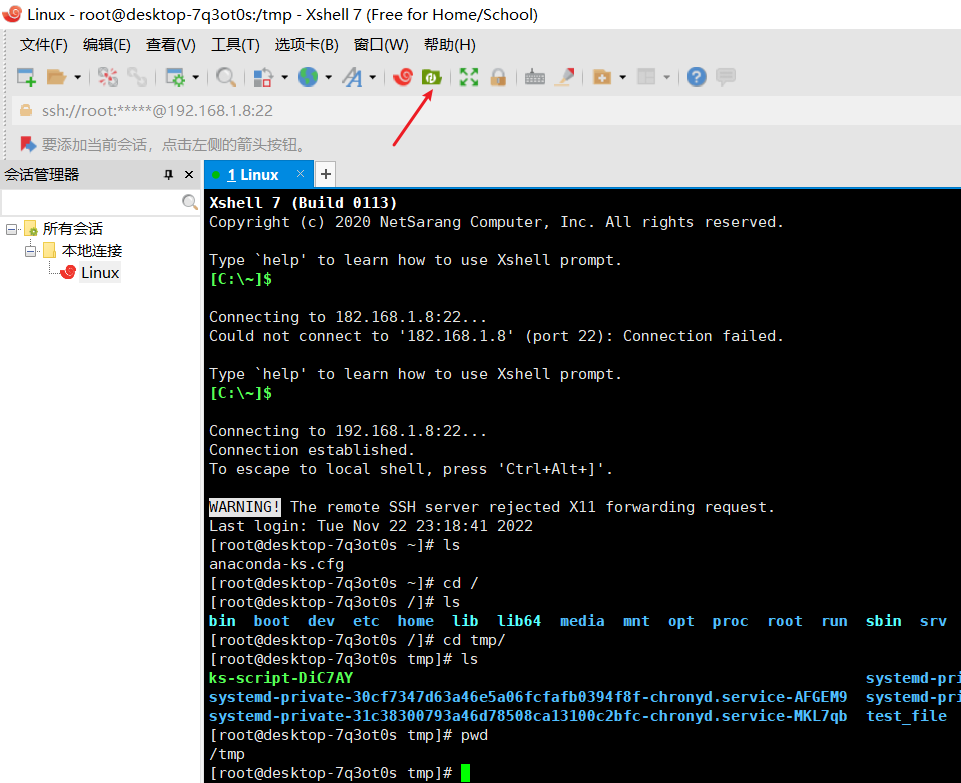Expand the new folder icon dropdown arrow

click(x=622, y=77)
